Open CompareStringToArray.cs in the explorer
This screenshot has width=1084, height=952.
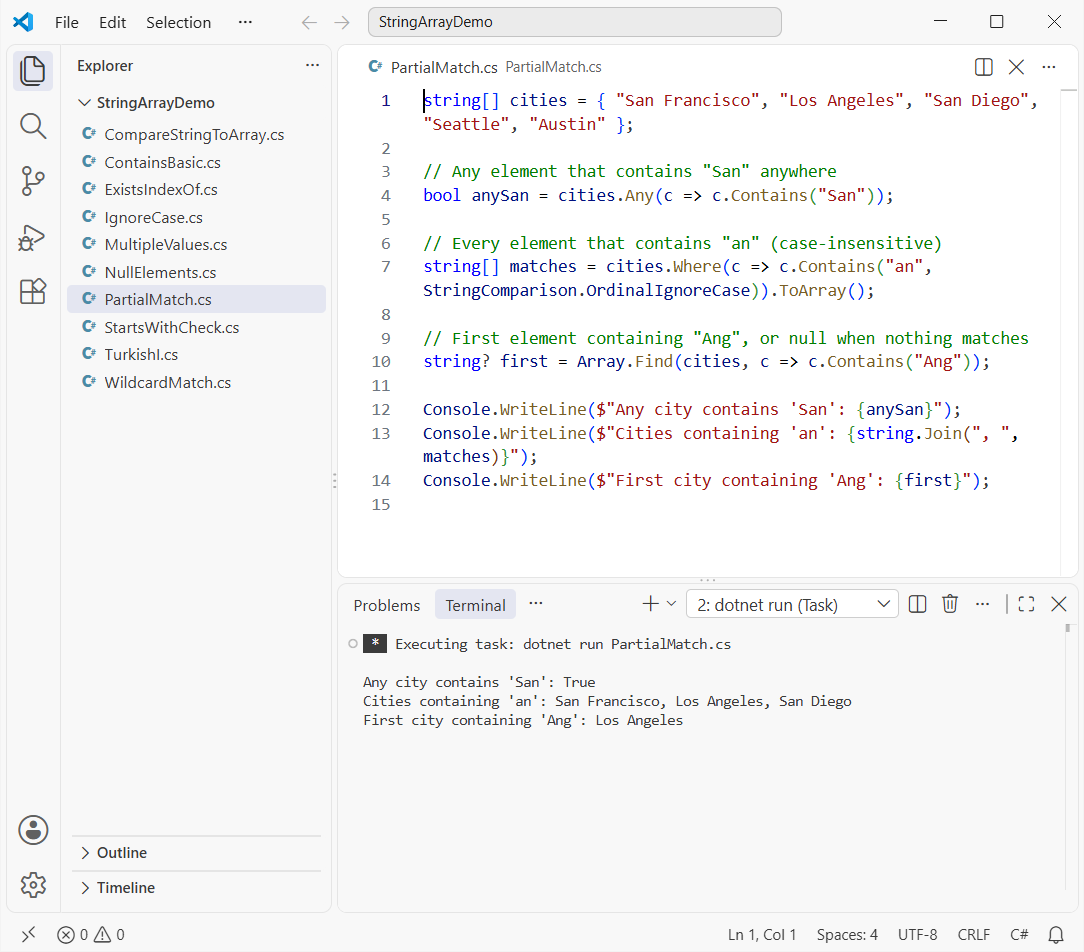(194, 135)
